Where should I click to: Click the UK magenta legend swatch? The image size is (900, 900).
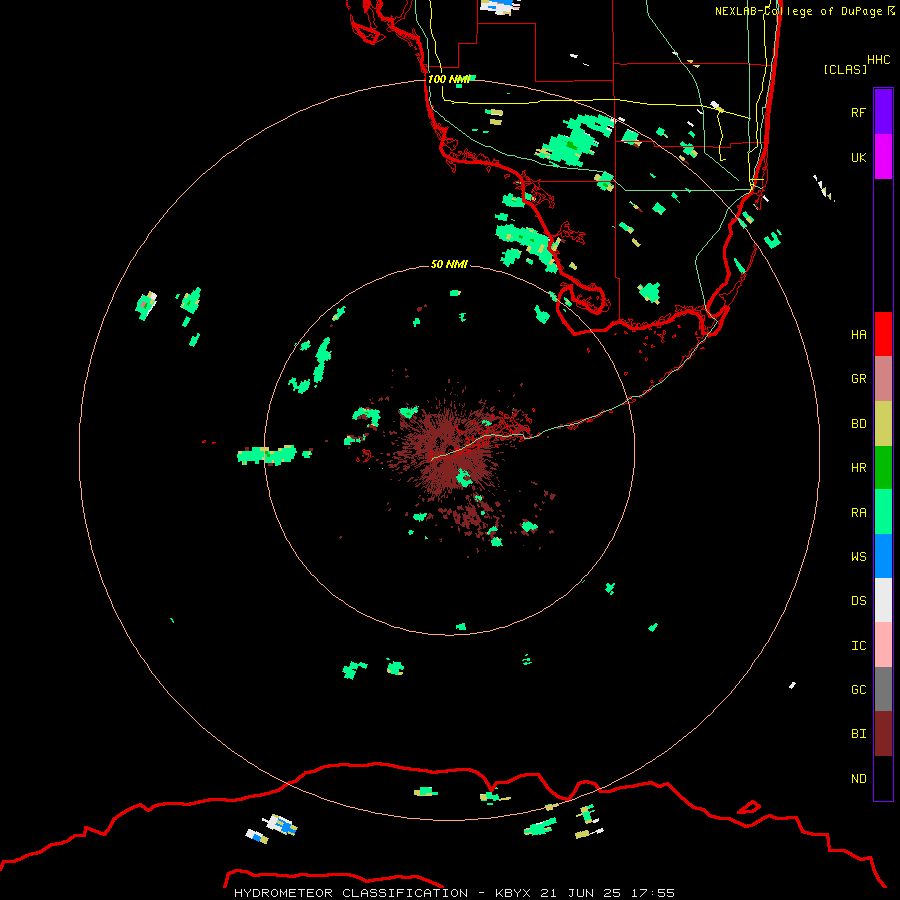click(x=883, y=157)
